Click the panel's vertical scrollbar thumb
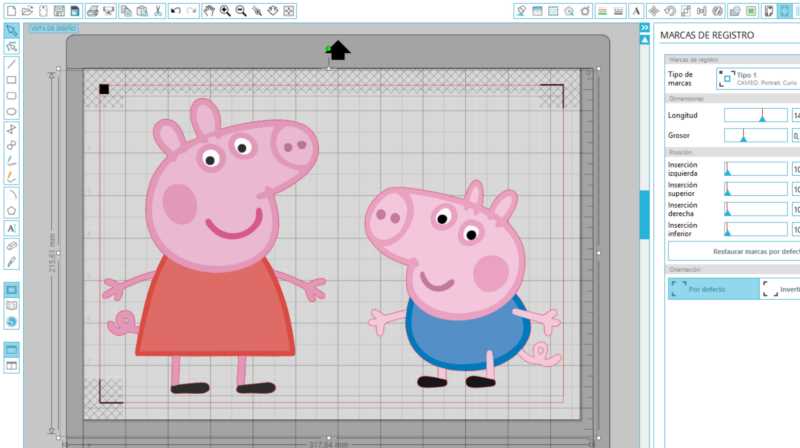 click(645, 214)
